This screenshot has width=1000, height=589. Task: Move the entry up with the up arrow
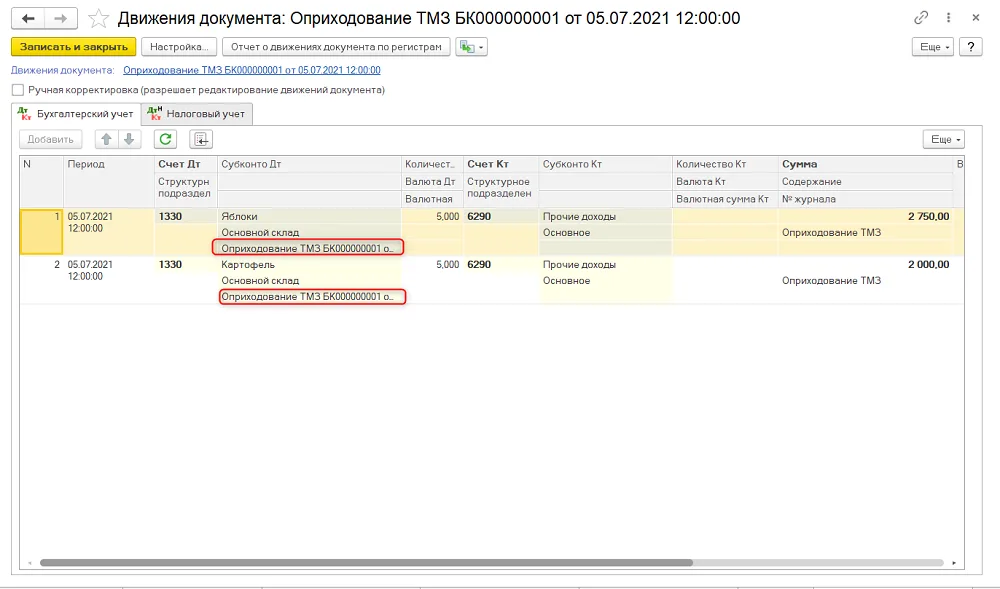[107, 140]
